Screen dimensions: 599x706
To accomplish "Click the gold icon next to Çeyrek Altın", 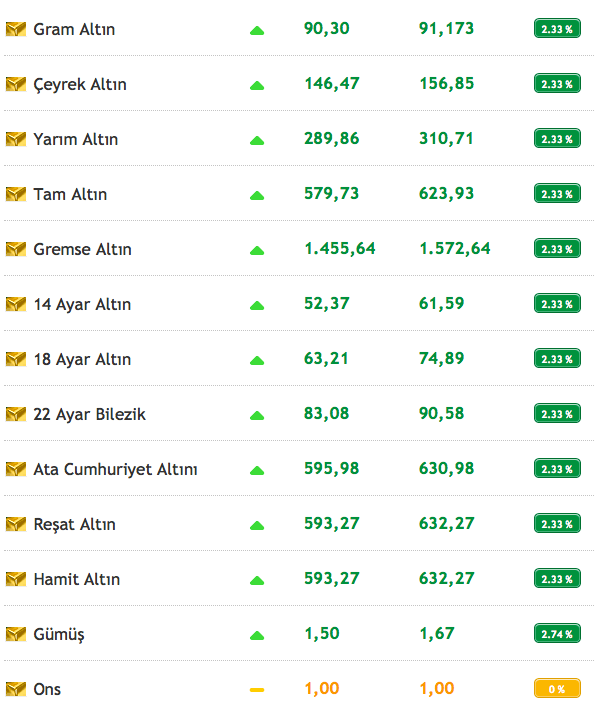I will (16, 84).
